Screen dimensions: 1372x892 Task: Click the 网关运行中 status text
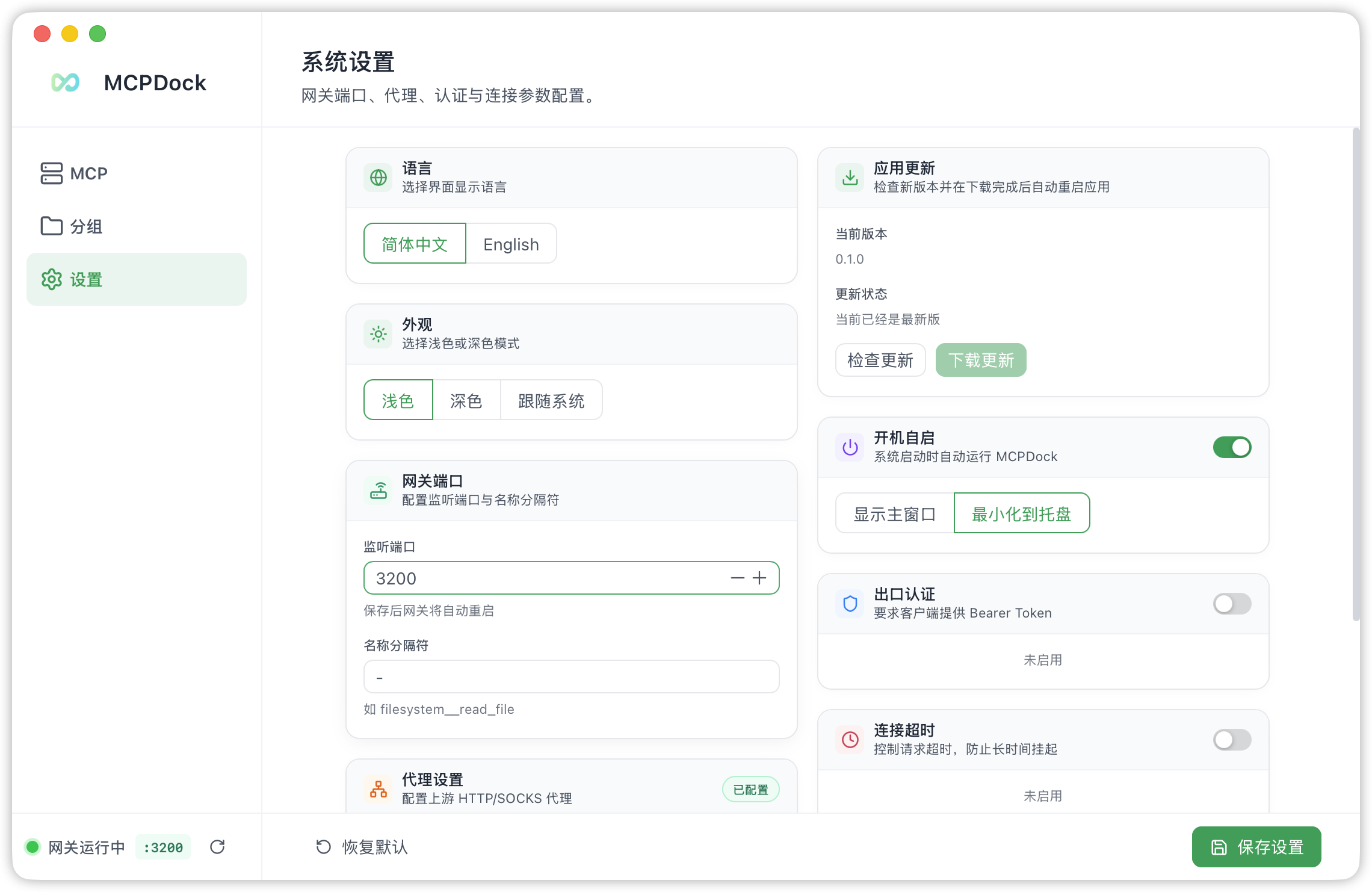[x=87, y=847]
